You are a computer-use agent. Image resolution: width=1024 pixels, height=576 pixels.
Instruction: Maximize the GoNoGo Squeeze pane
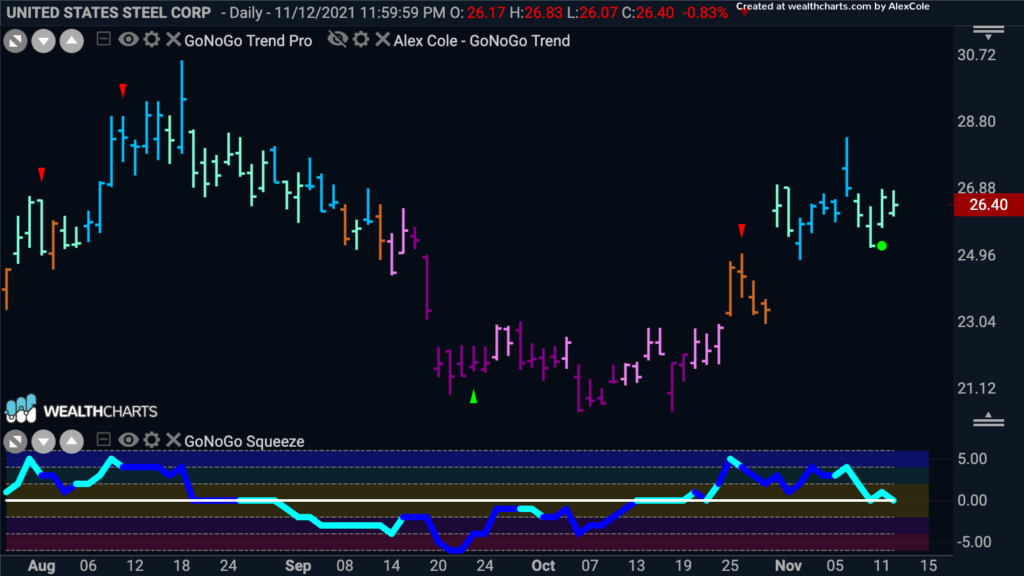tap(15, 442)
